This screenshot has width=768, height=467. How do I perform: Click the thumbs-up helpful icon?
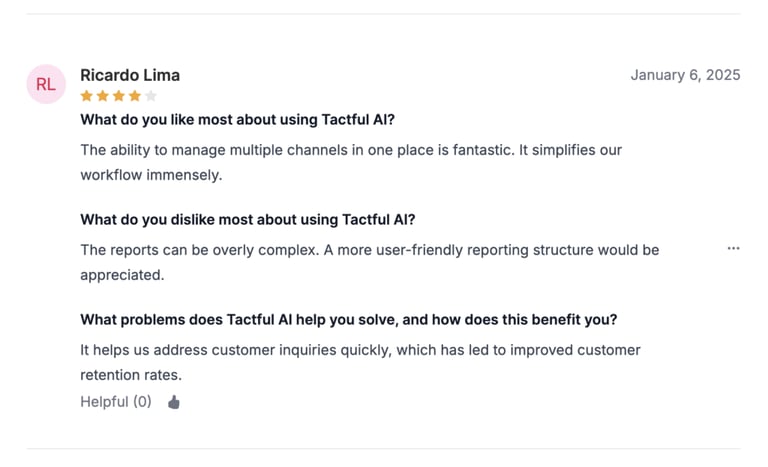(174, 402)
